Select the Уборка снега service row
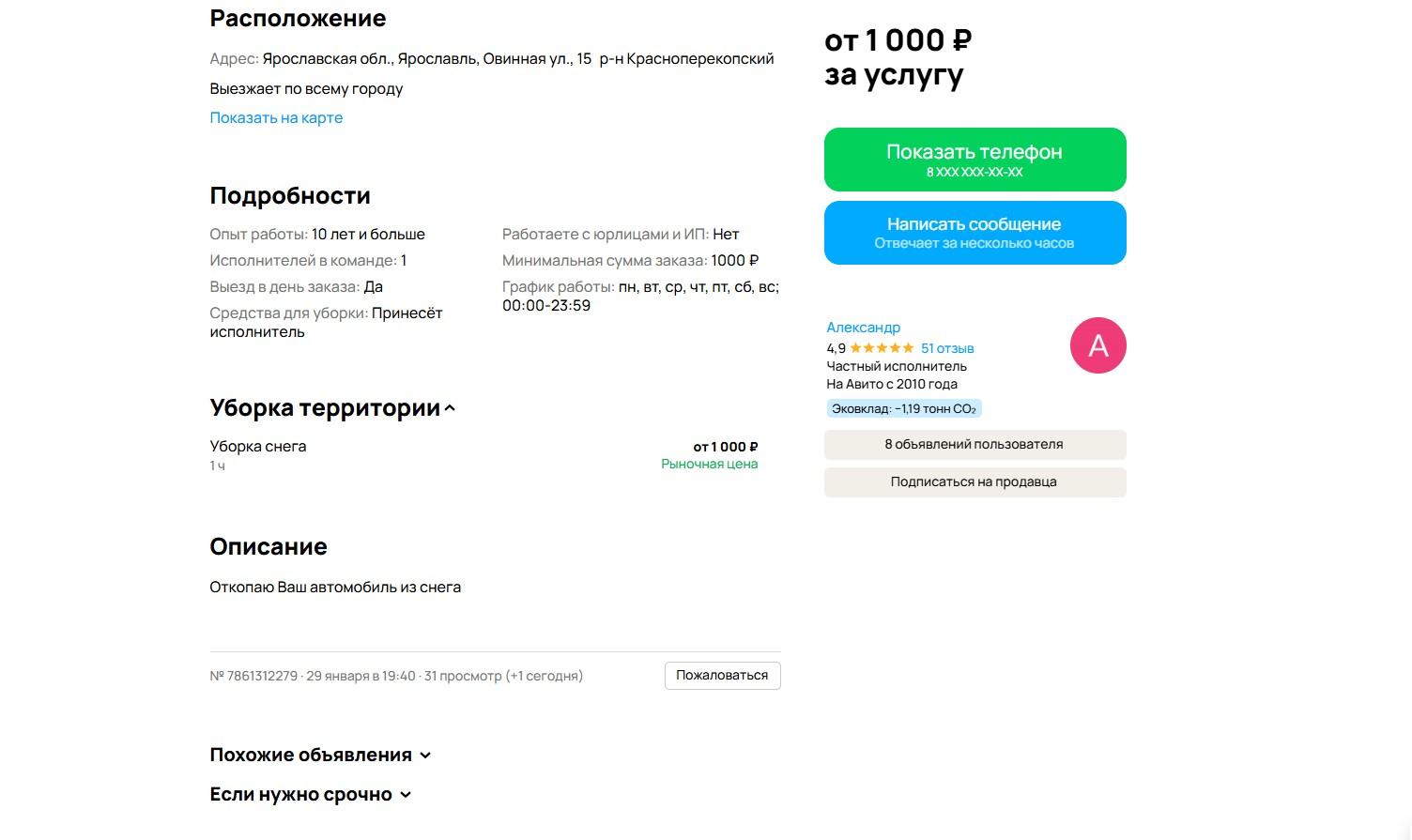This screenshot has height=840, width=1412. pos(258,447)
